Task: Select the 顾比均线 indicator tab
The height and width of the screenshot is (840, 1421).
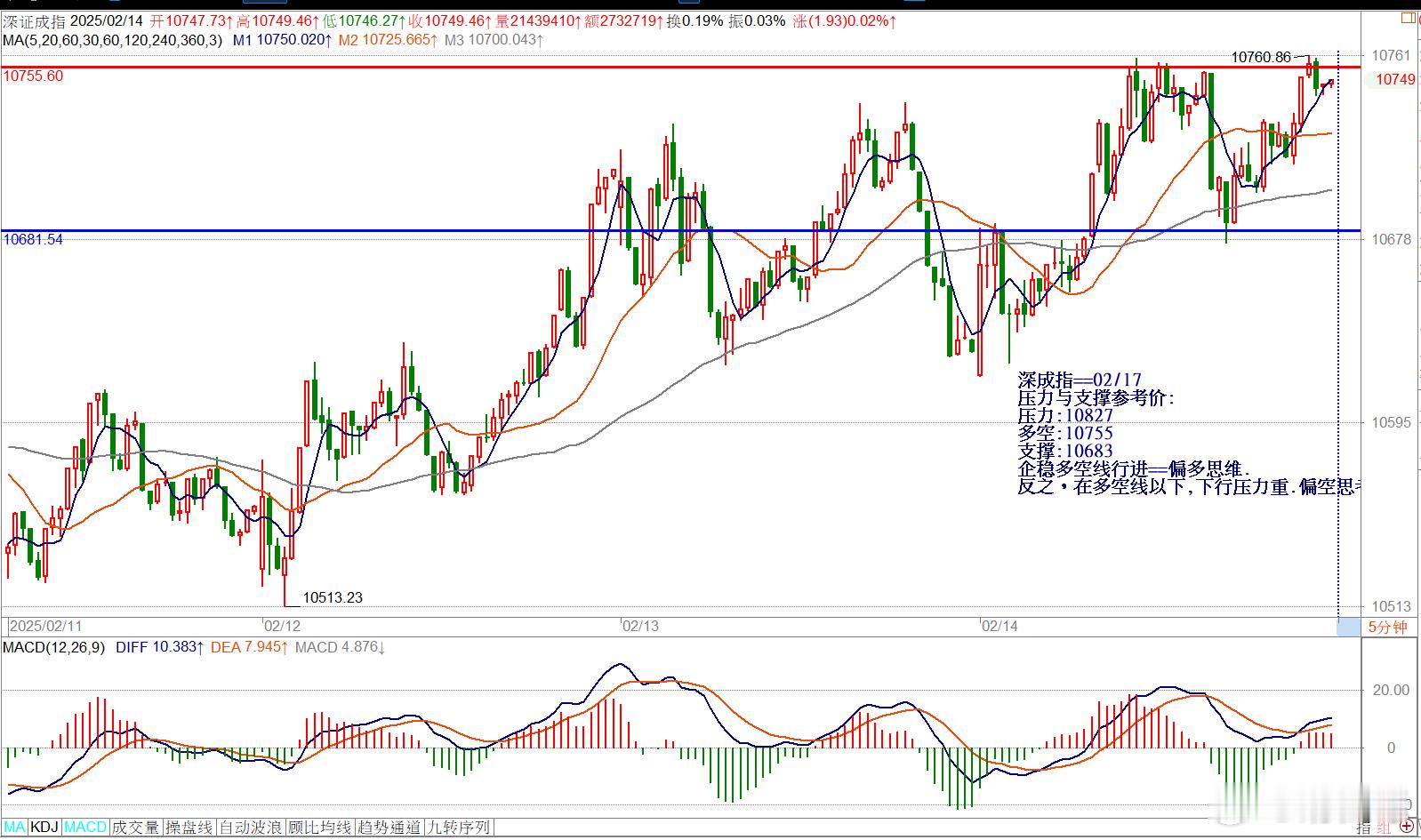Action: pyautogui.click(x=320, y=828)
